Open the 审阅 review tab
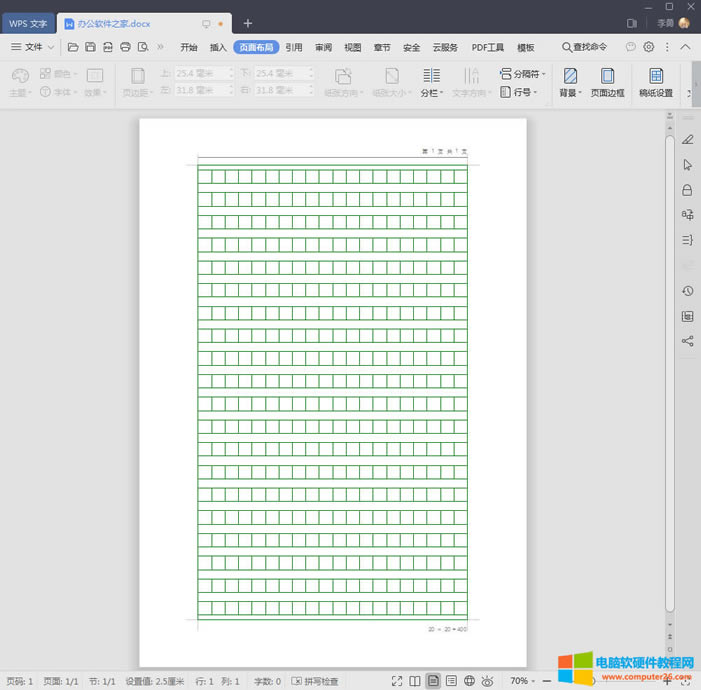This screenshot has height=690, width=701. [323, 47]
